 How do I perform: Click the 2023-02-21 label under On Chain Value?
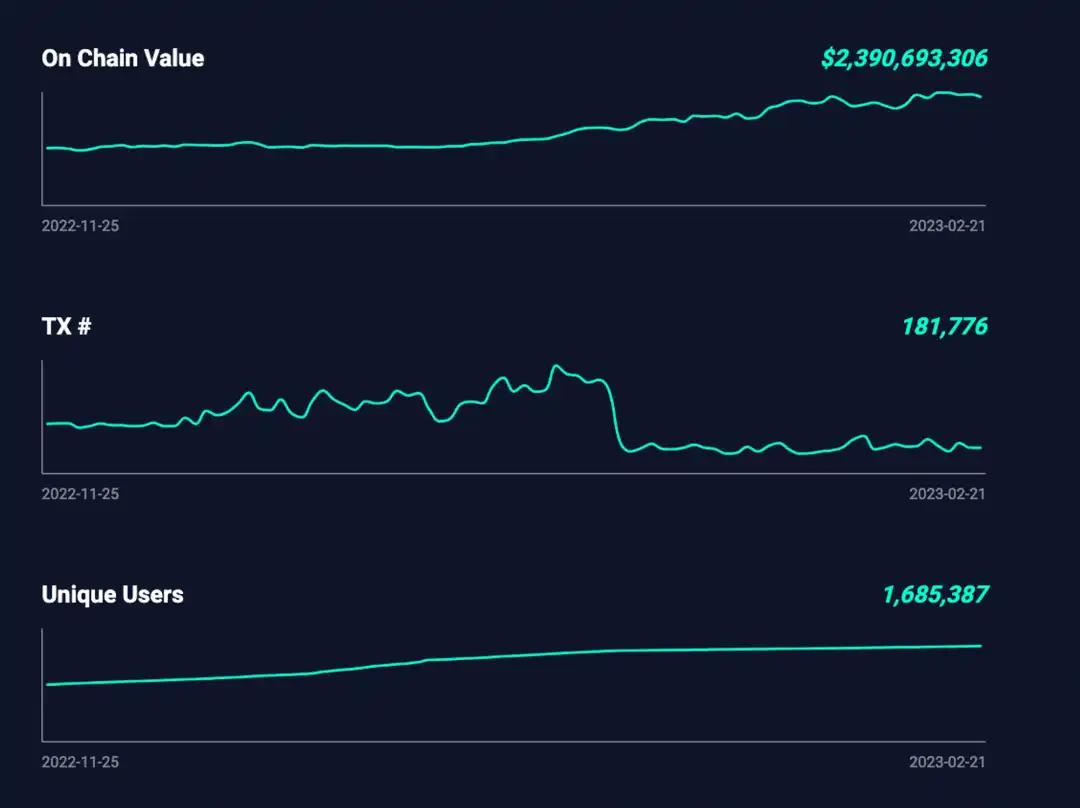[x=946, y=226]
